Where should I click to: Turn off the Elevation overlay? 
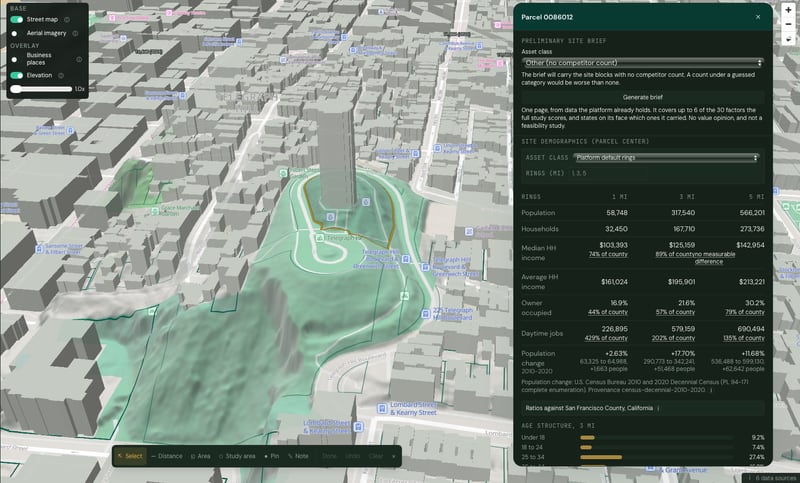[x=17, y=75]
